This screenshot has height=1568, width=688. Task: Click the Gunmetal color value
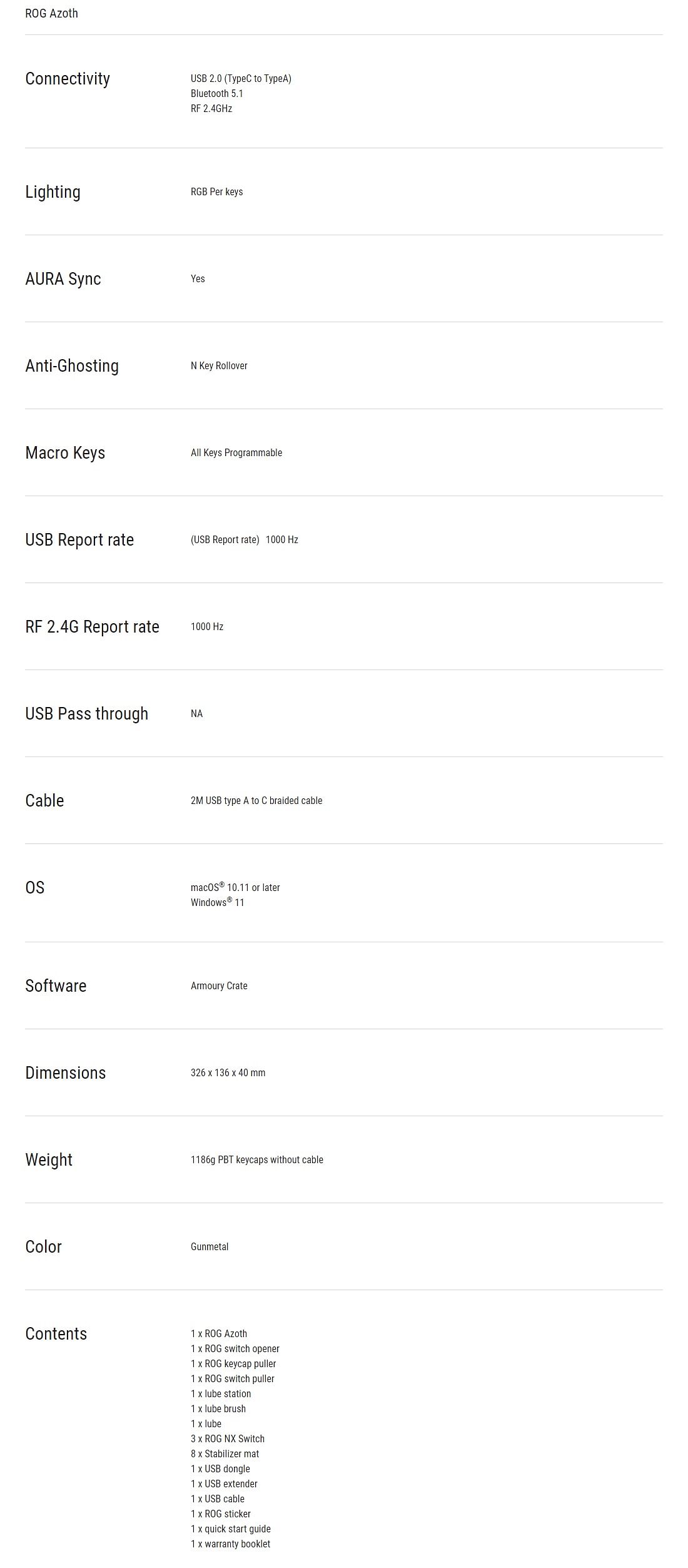tap(210, 1246)
